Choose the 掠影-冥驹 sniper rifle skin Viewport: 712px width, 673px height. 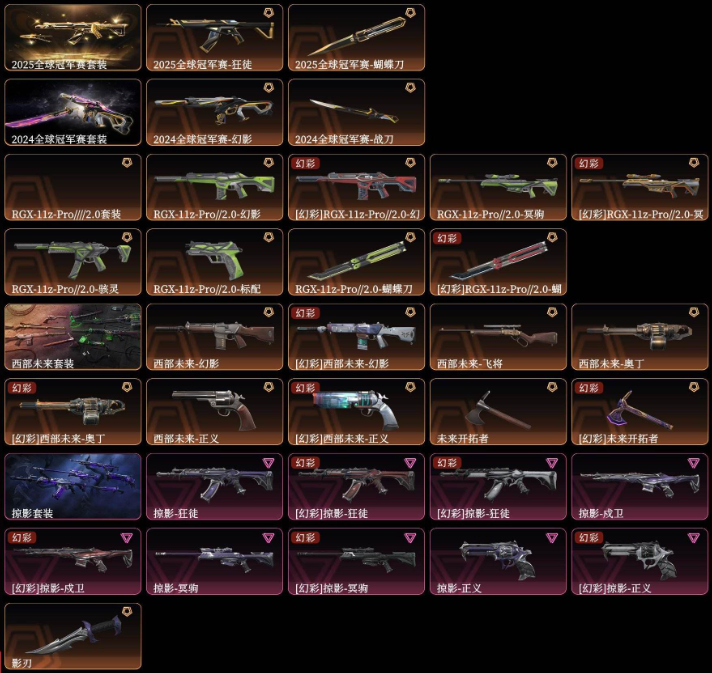click(x=214, y=561)
